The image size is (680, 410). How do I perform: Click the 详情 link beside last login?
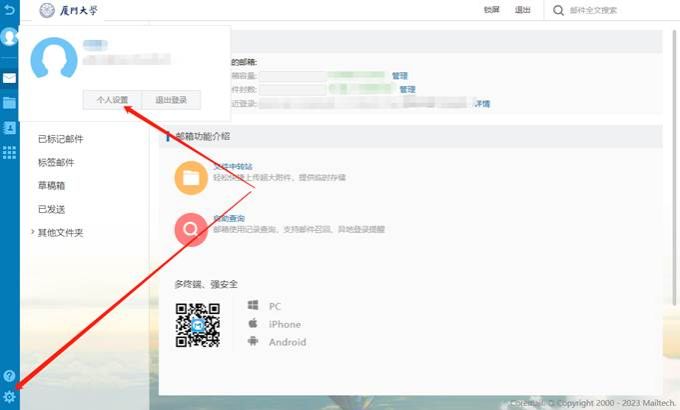click(x=482, y=103)
